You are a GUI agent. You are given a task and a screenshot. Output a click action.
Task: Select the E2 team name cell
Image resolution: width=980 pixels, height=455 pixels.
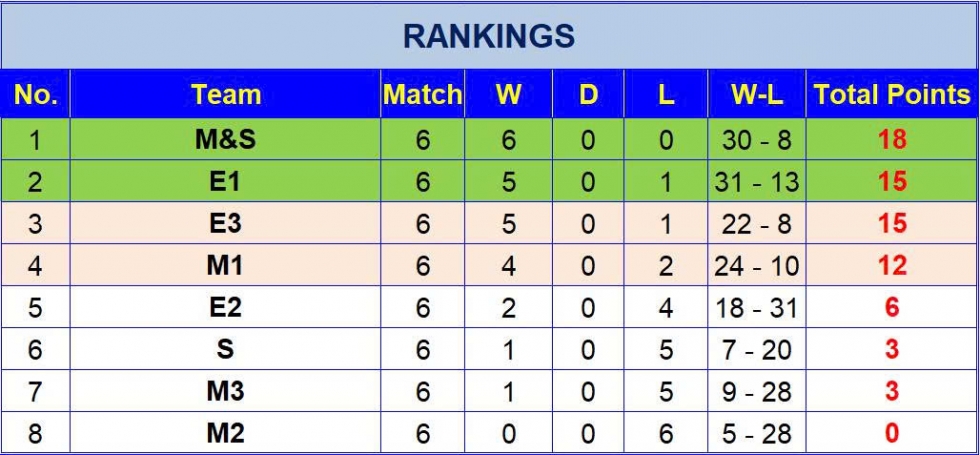pos(226,308)
